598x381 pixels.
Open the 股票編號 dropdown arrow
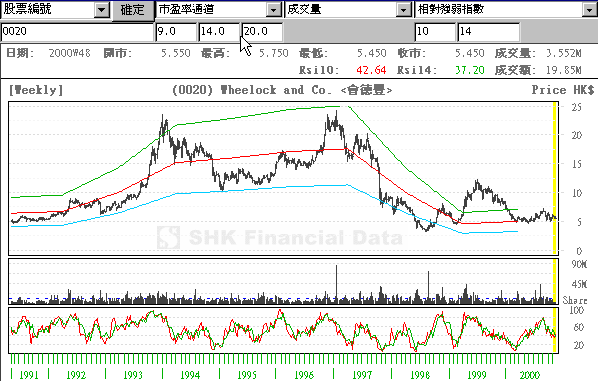coord(101,9)
